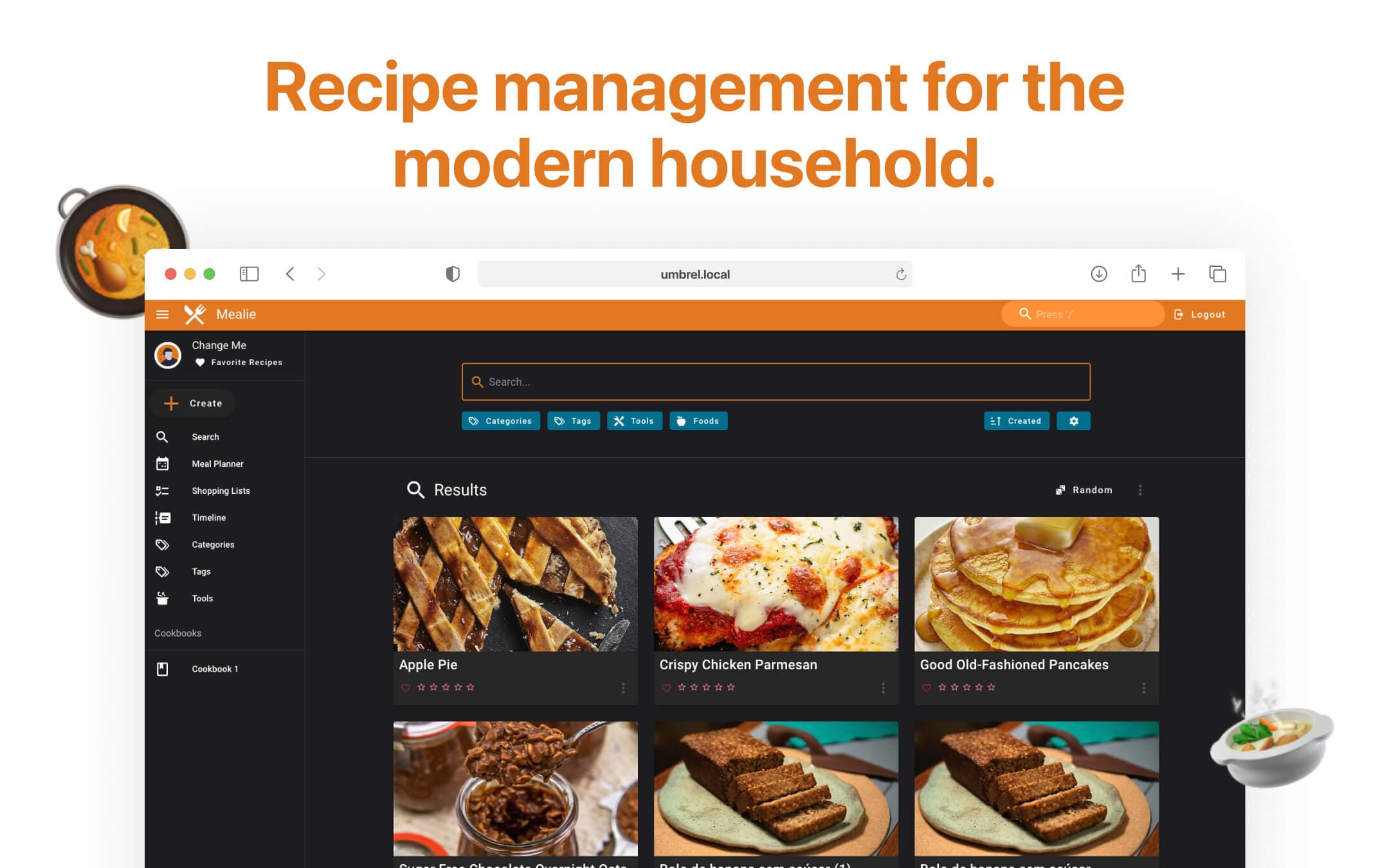Select the Cookbook 1 item

tap(215, 668)
